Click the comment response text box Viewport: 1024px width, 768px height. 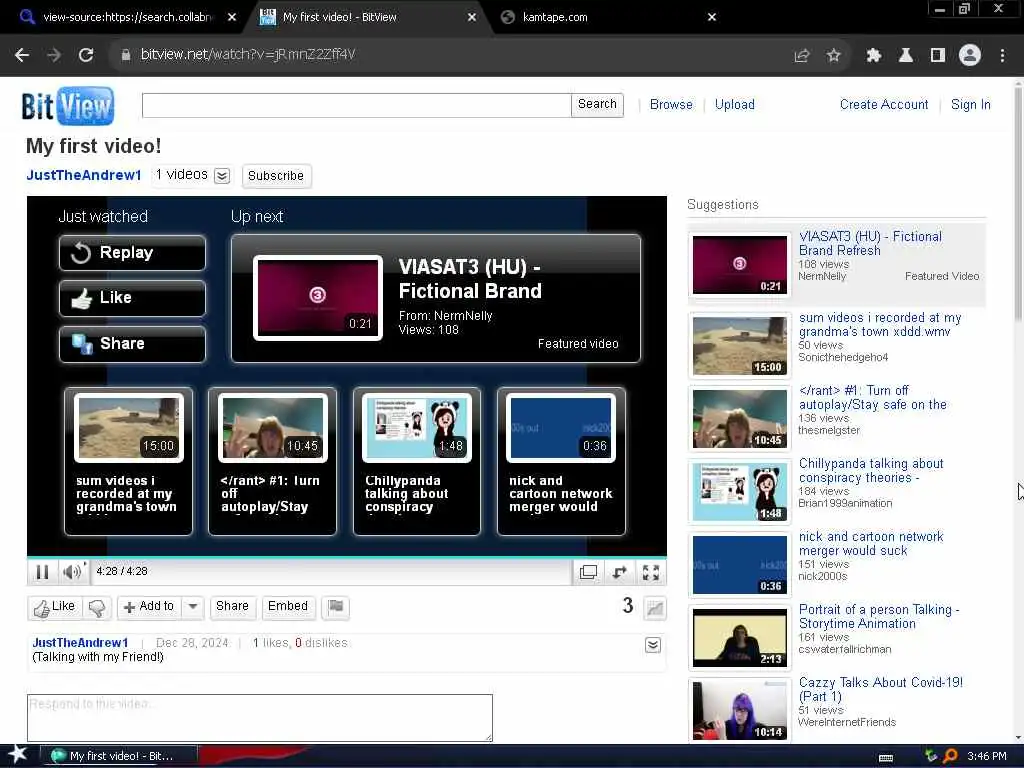click(260, 718)
